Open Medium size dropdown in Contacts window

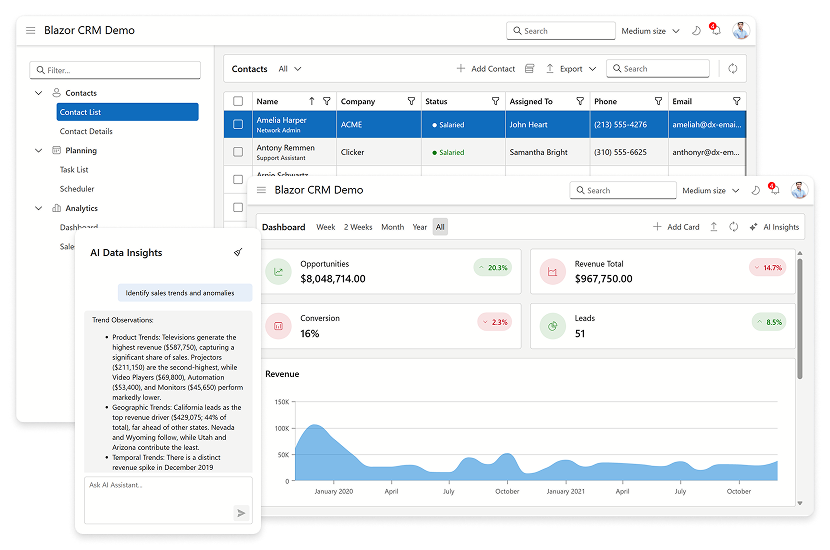[x=651, y=31]
